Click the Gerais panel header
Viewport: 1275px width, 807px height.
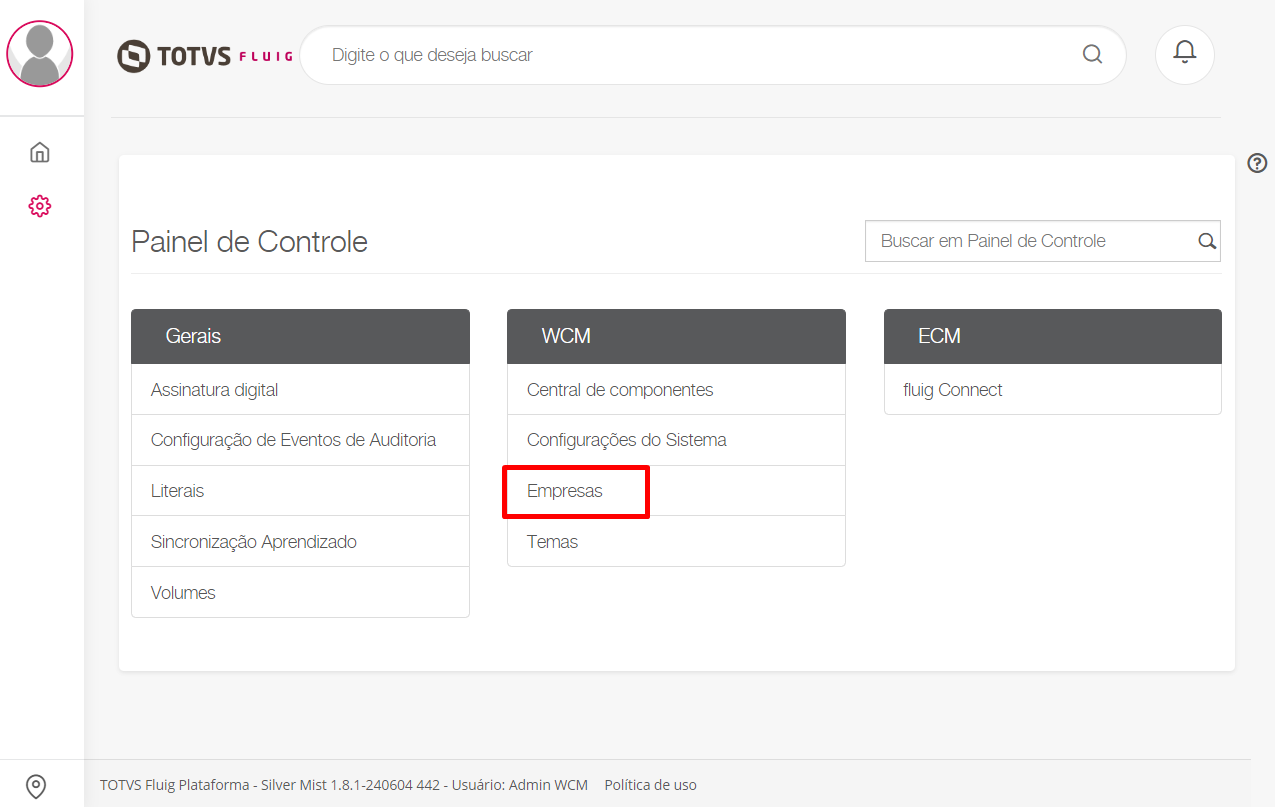[x=300, y=336]
